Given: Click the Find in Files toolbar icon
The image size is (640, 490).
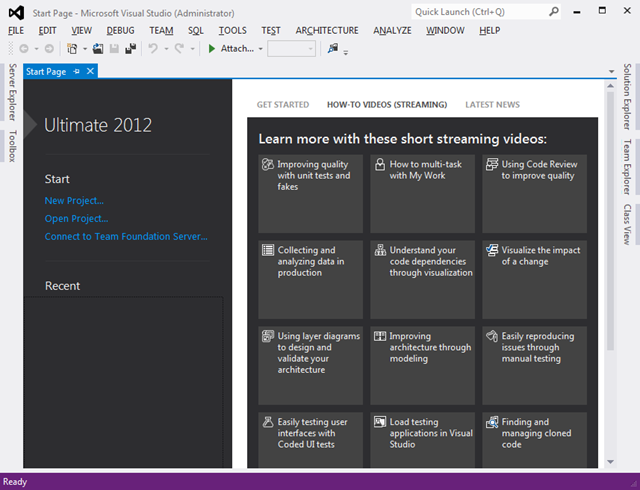Looking at the screenshot, I should coord(332,48).
